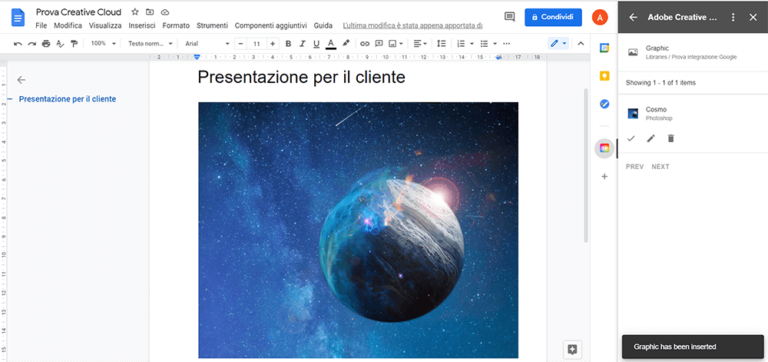Open the 100% zoom dropdown
This screenshot has width=768, height=362.
coord(103,44)
